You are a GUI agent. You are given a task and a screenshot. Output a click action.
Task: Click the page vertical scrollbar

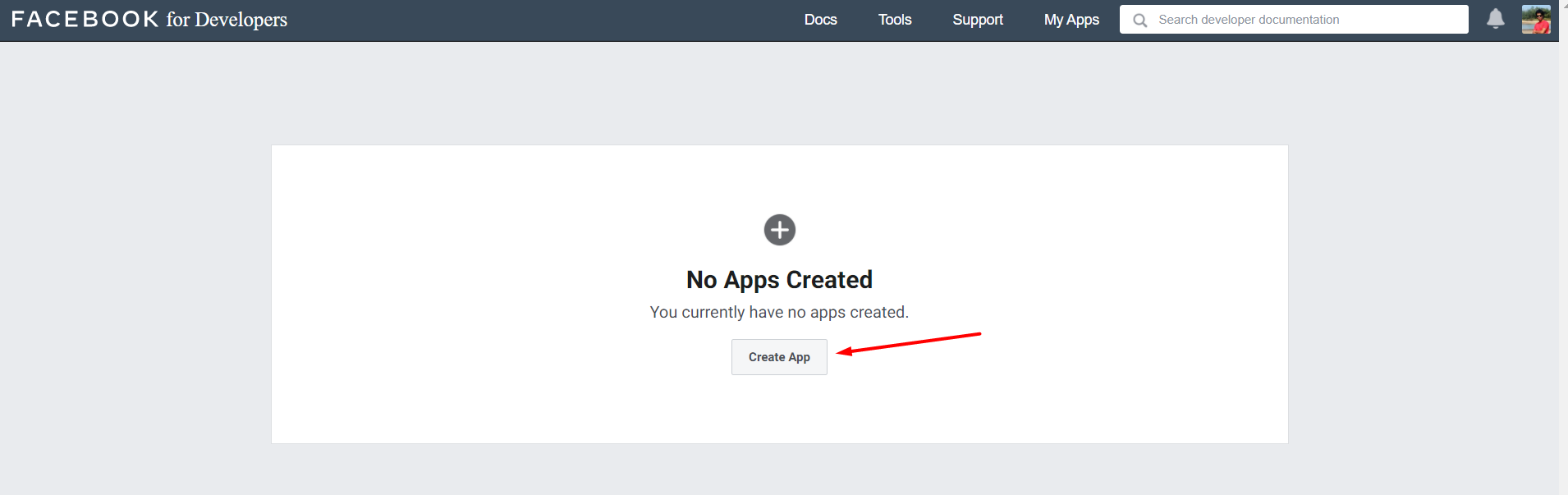click(1563, 247)
